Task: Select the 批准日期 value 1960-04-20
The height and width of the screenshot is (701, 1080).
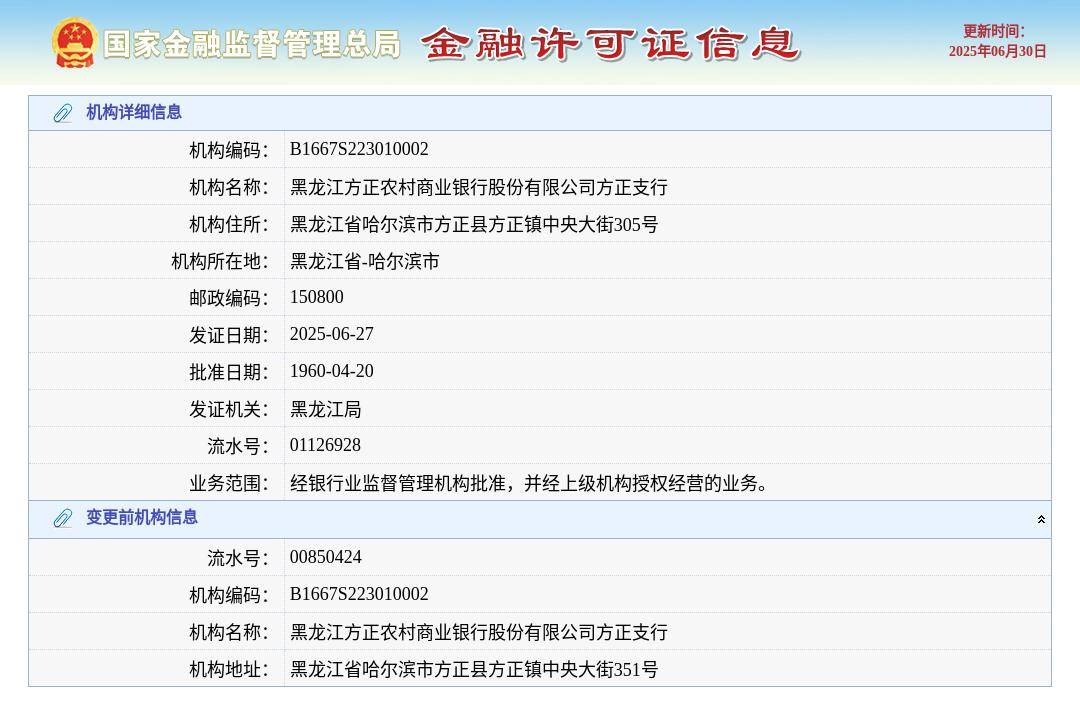Action: (x=331, y=372)
